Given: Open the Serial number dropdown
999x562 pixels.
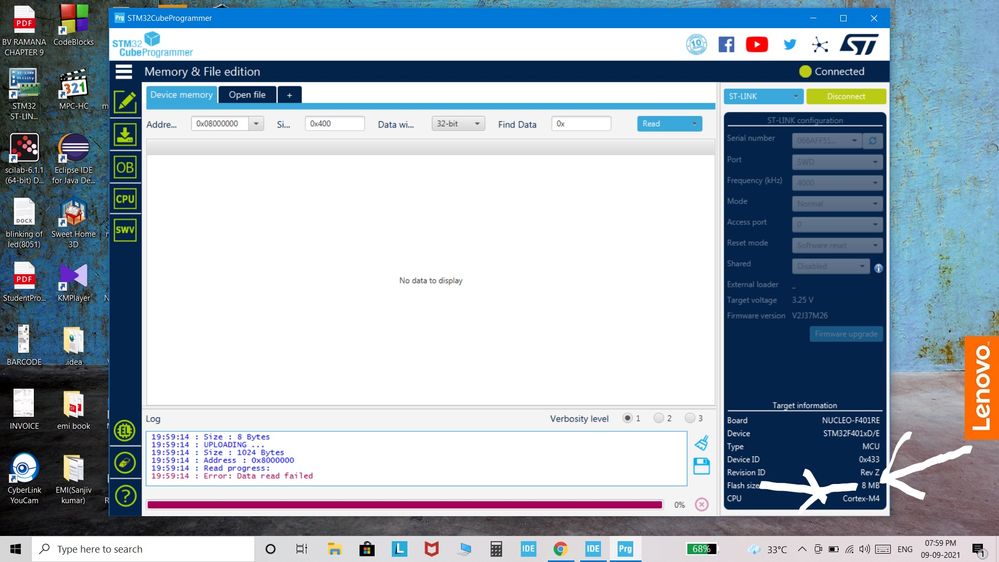Looking at the screenshot, I should tap(828, 140).
